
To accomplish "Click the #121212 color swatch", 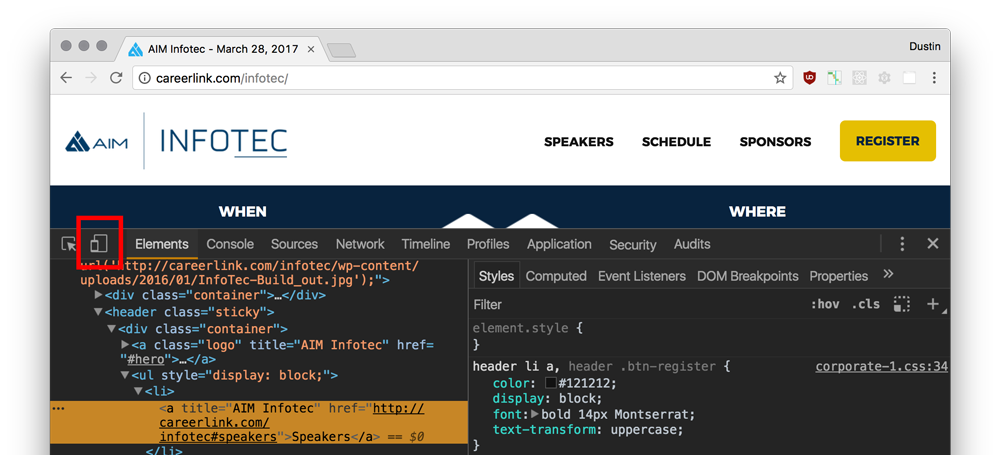I will [x=551, y=384].
